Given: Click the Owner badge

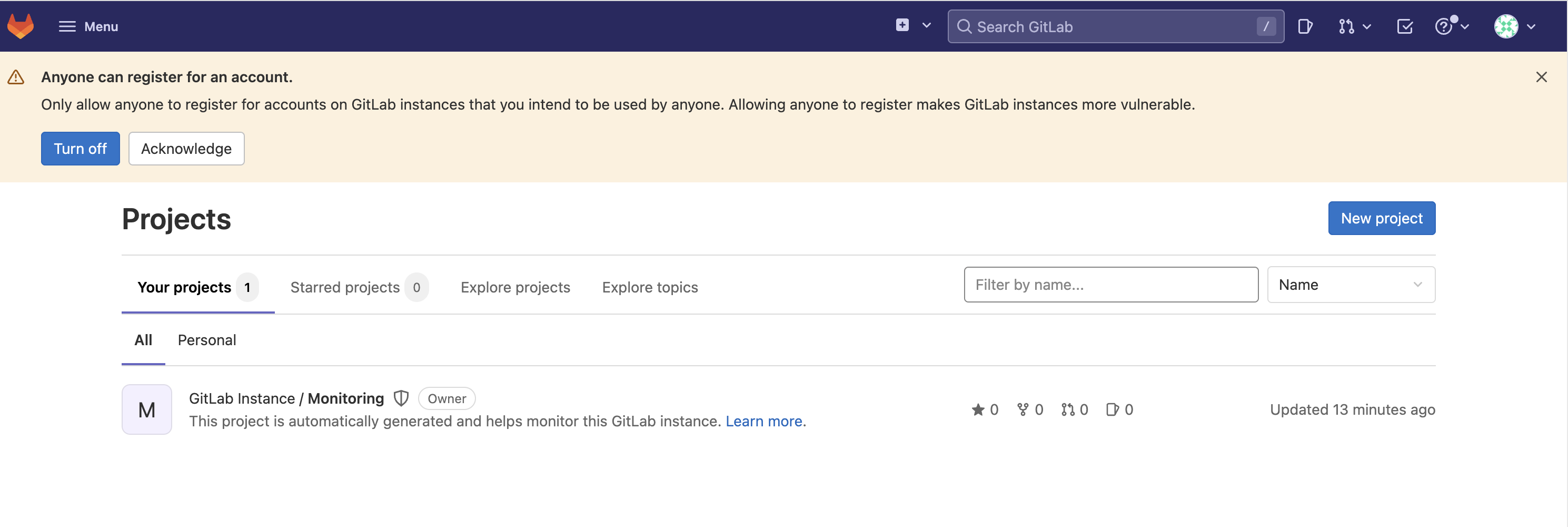Looking at the screenshot, I should point(447,398).
